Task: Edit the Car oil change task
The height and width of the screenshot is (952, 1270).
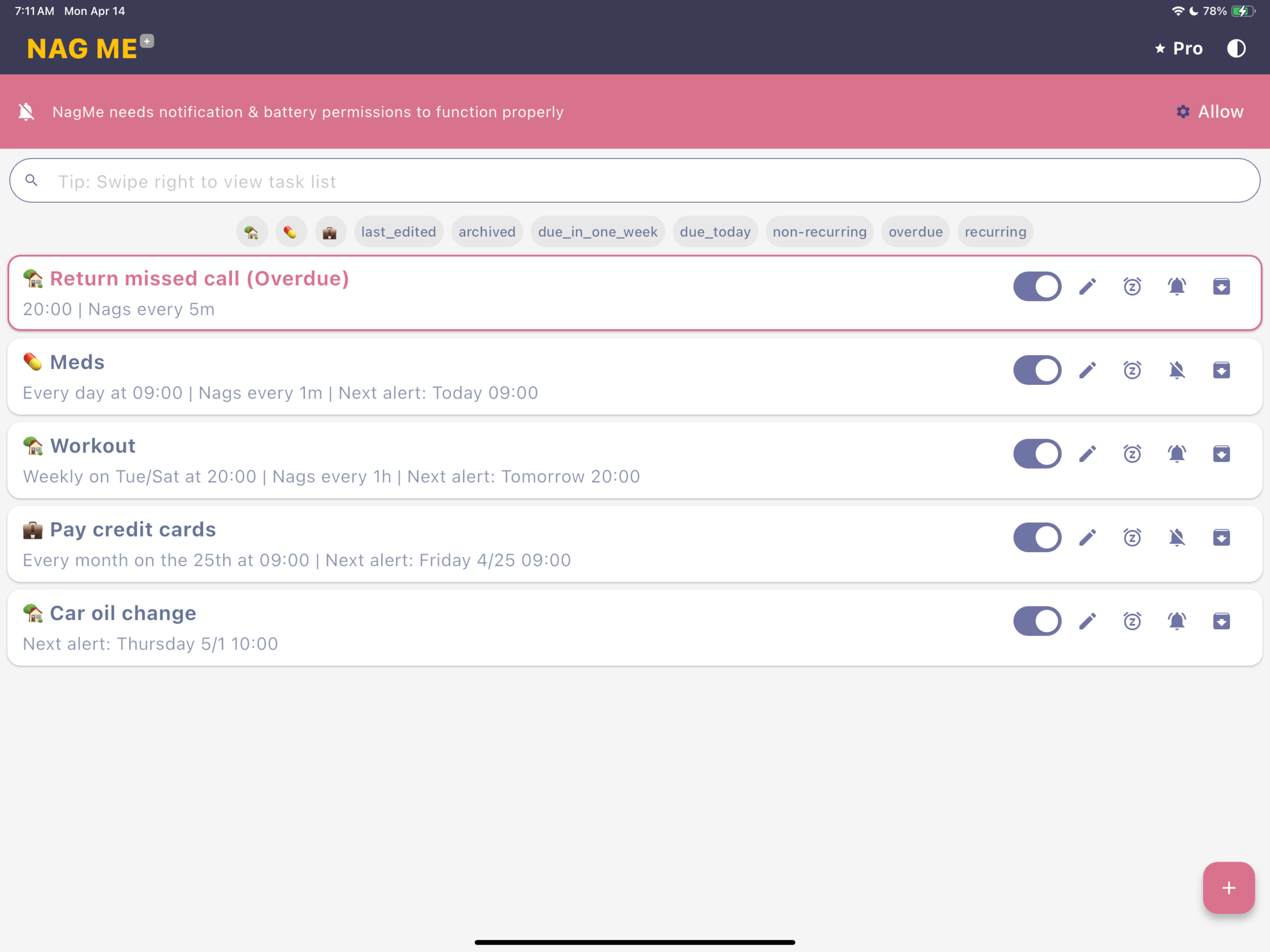Action: [x=1087, y=621]
